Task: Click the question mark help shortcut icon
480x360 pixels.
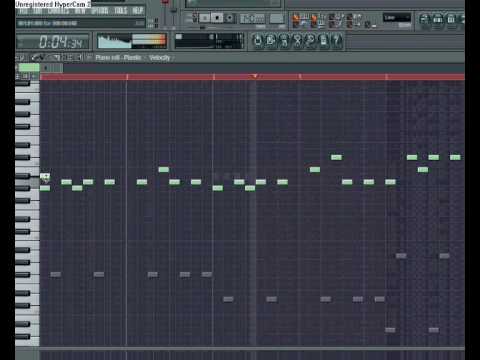Action: coord(337,41)
